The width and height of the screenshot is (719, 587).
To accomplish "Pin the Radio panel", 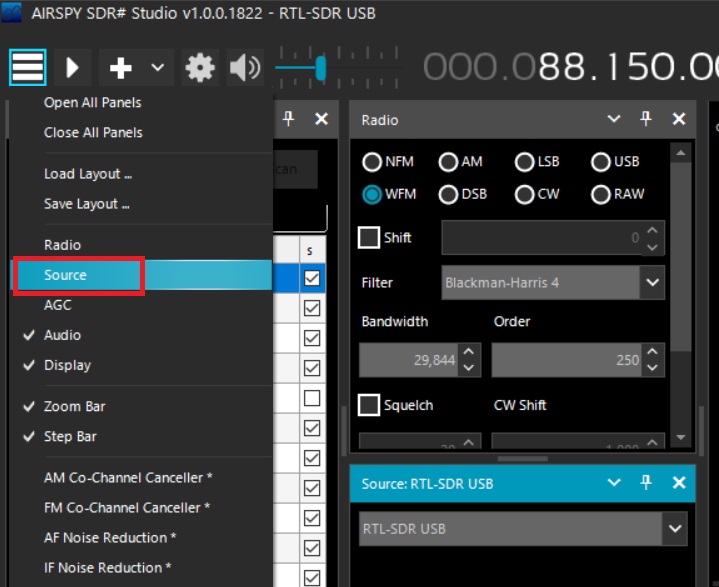I will coord(646,119).
